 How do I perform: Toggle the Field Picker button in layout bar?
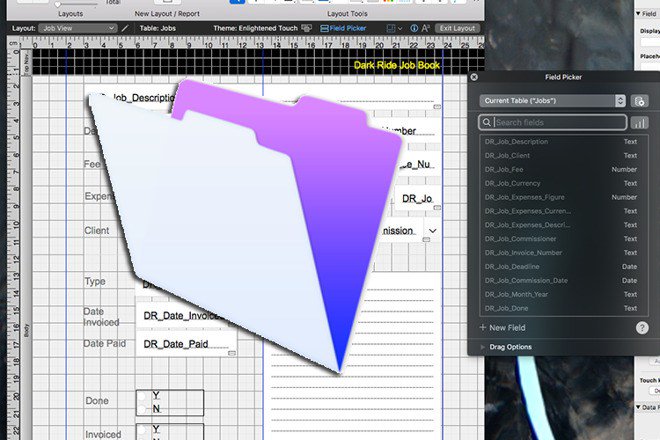343,28
